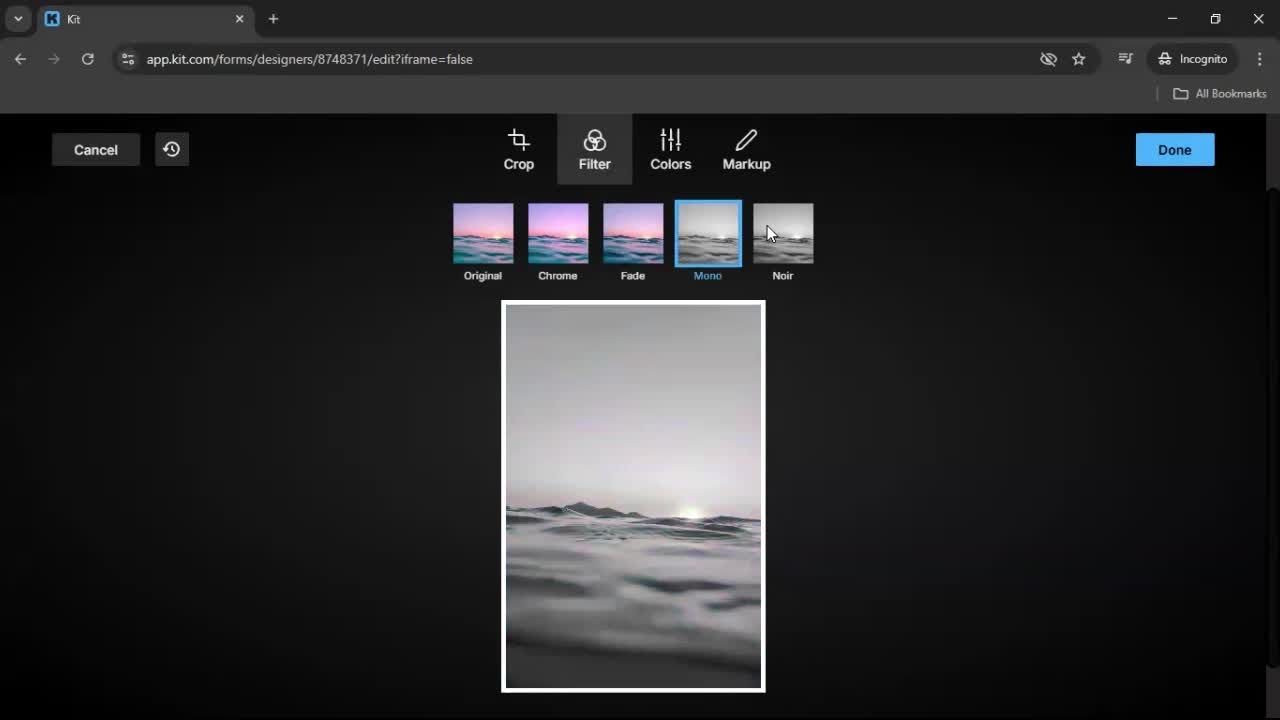This screenshot has width=1280, height=720.
Task: Restore the Original image filter
Action: tap(483, 232)
